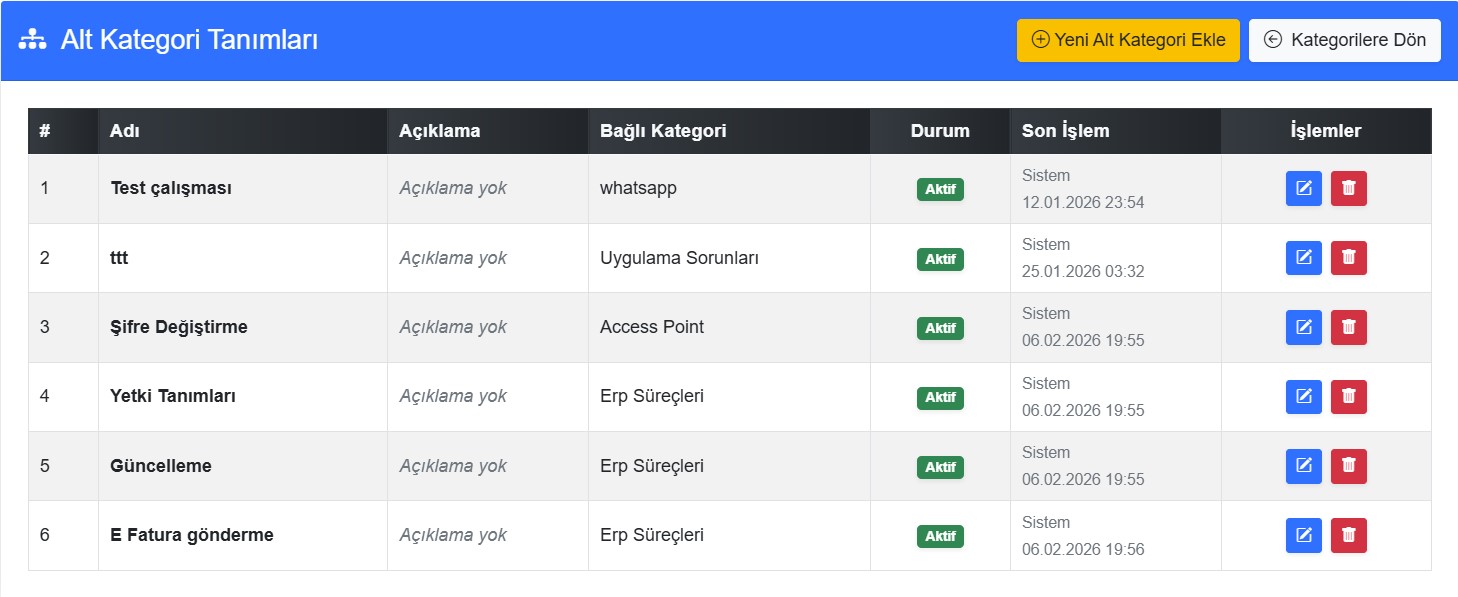Click 'Yeni Alt Kategori Ekle' button
The width and height of the screenshot is (1458, 597).
(x=1128, y=40)
